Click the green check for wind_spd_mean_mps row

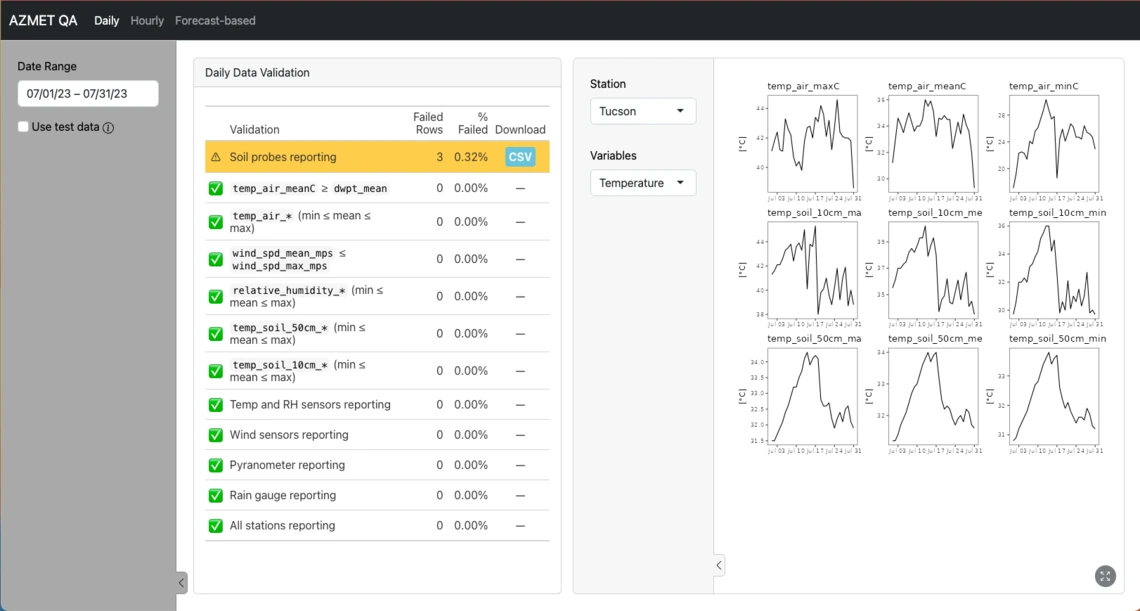tap(215, 259)
